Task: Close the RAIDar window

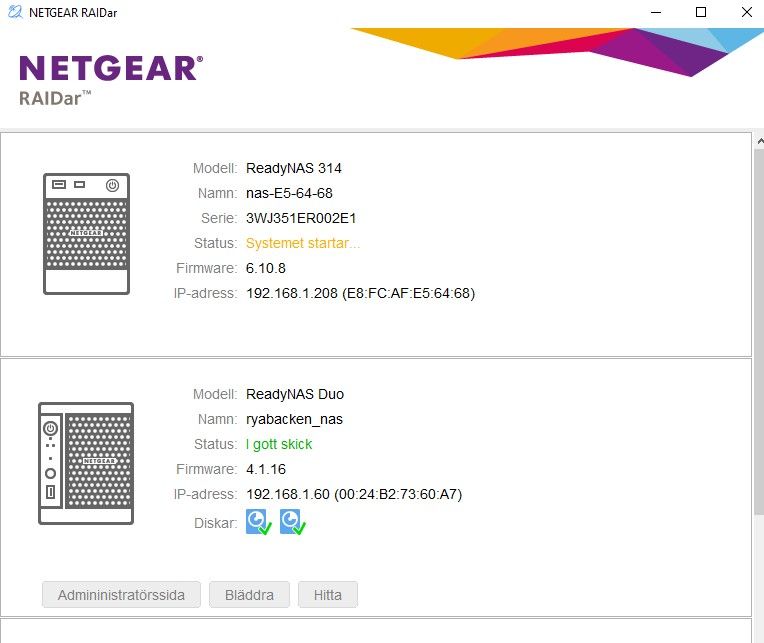Action: click(746, 12)
